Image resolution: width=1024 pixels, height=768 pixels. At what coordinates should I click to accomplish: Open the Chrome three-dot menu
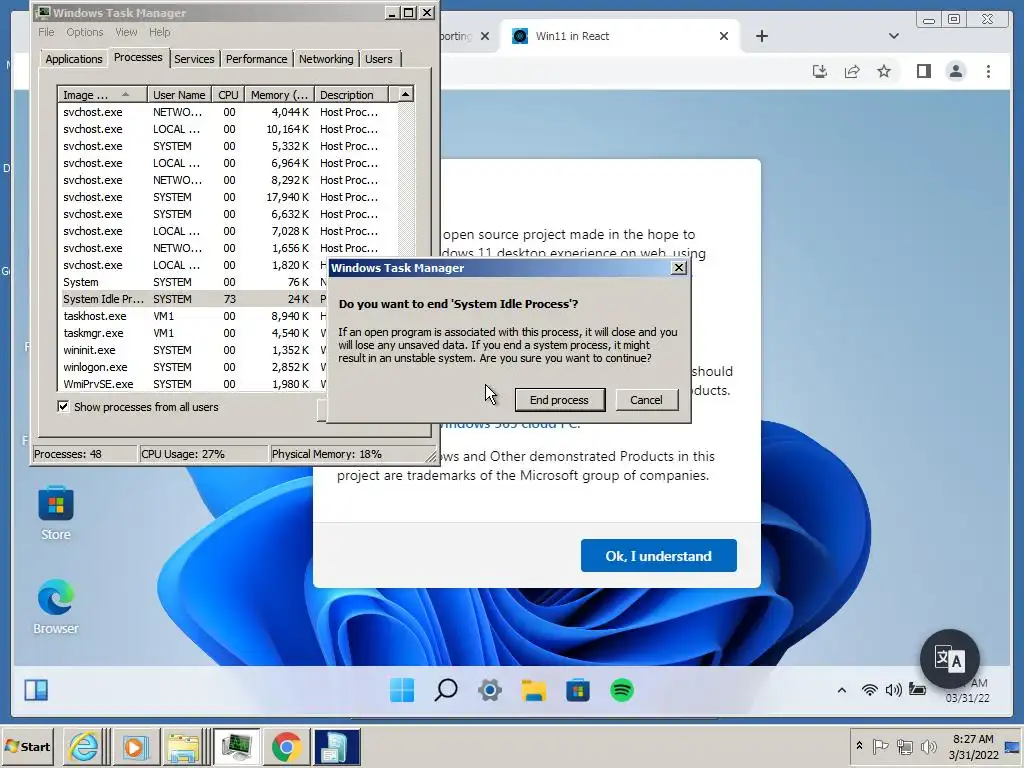pos(988,71)
